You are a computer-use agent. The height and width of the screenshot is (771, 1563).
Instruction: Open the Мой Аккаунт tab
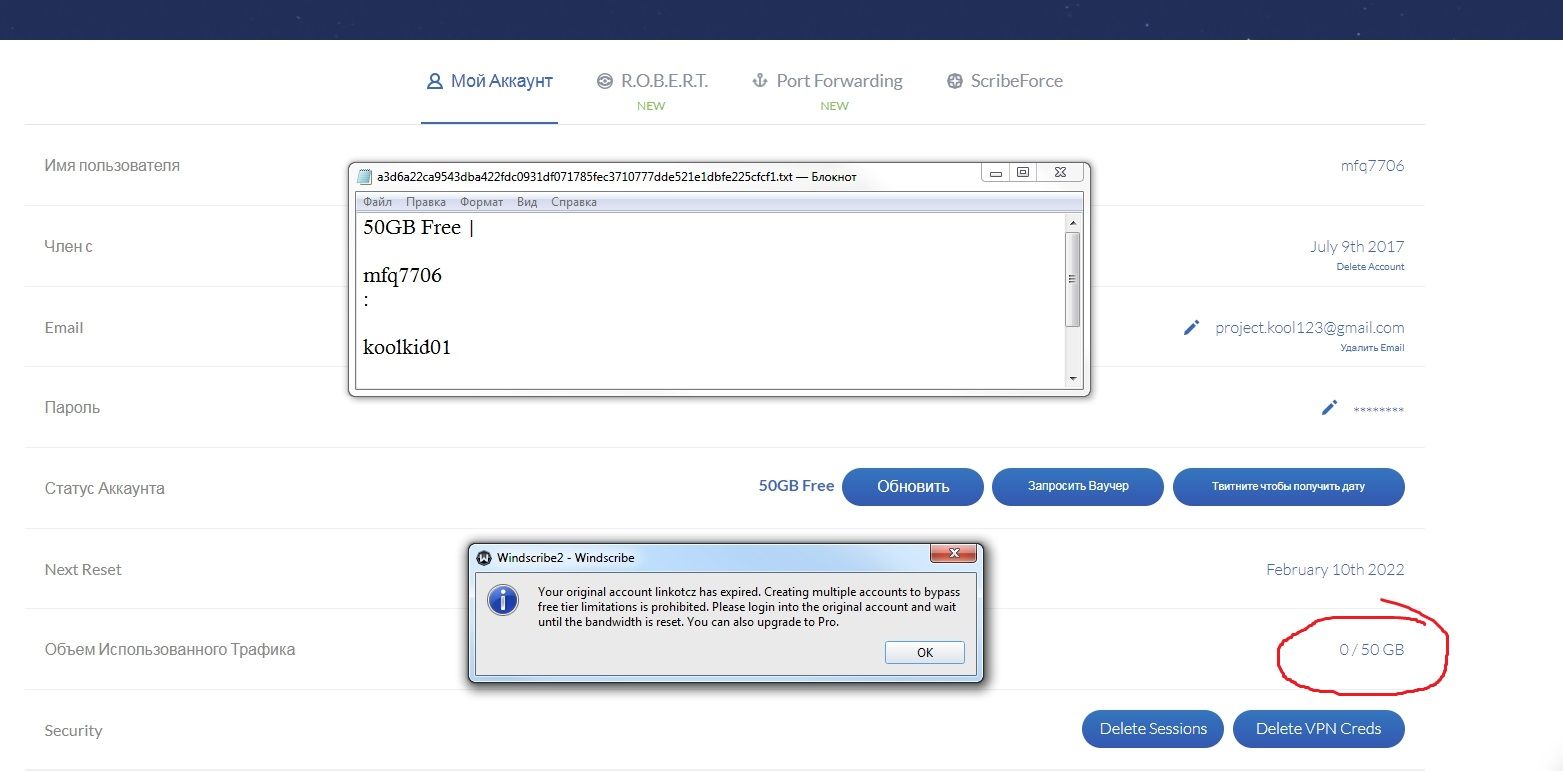coord(489,81)
